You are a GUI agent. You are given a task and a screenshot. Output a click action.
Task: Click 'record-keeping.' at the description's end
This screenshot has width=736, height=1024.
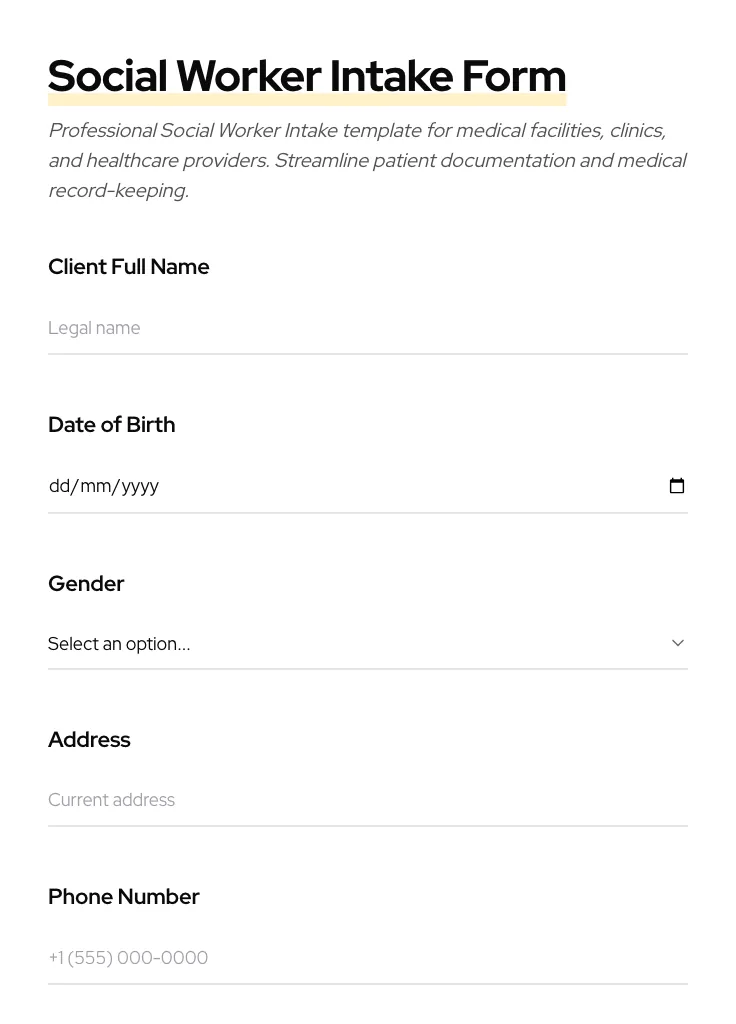click(x=118, y=191)
